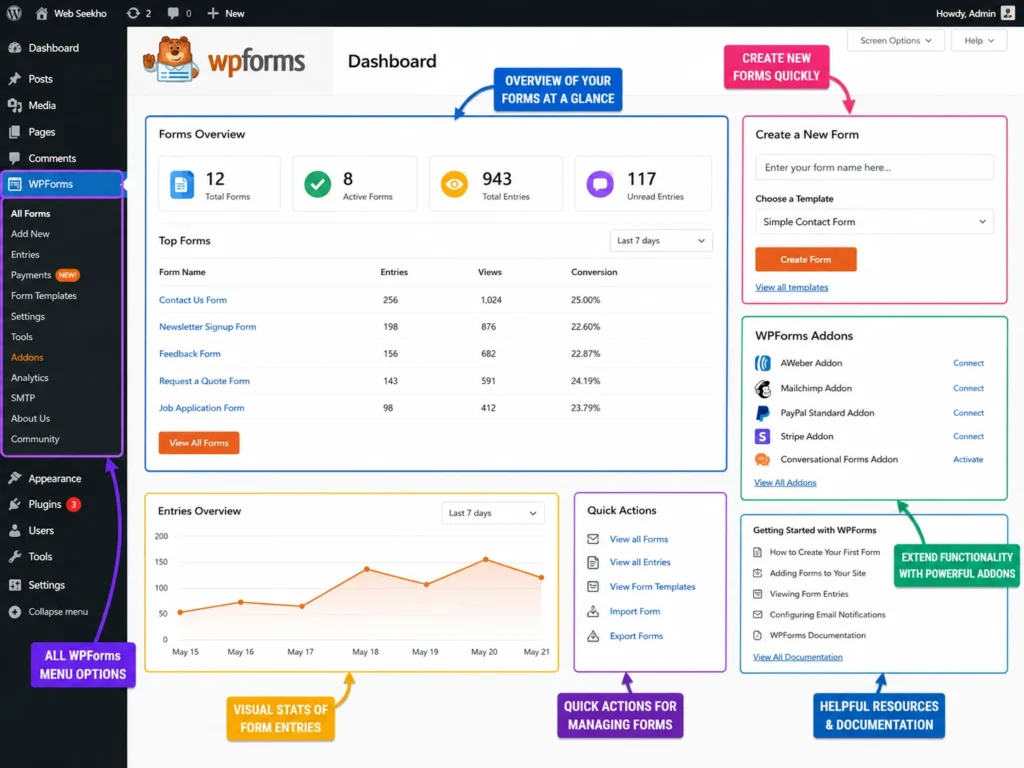Open Top Forms Last 7 days dropdown
This screenshot has height=768, width=1024.
[660, 240]
